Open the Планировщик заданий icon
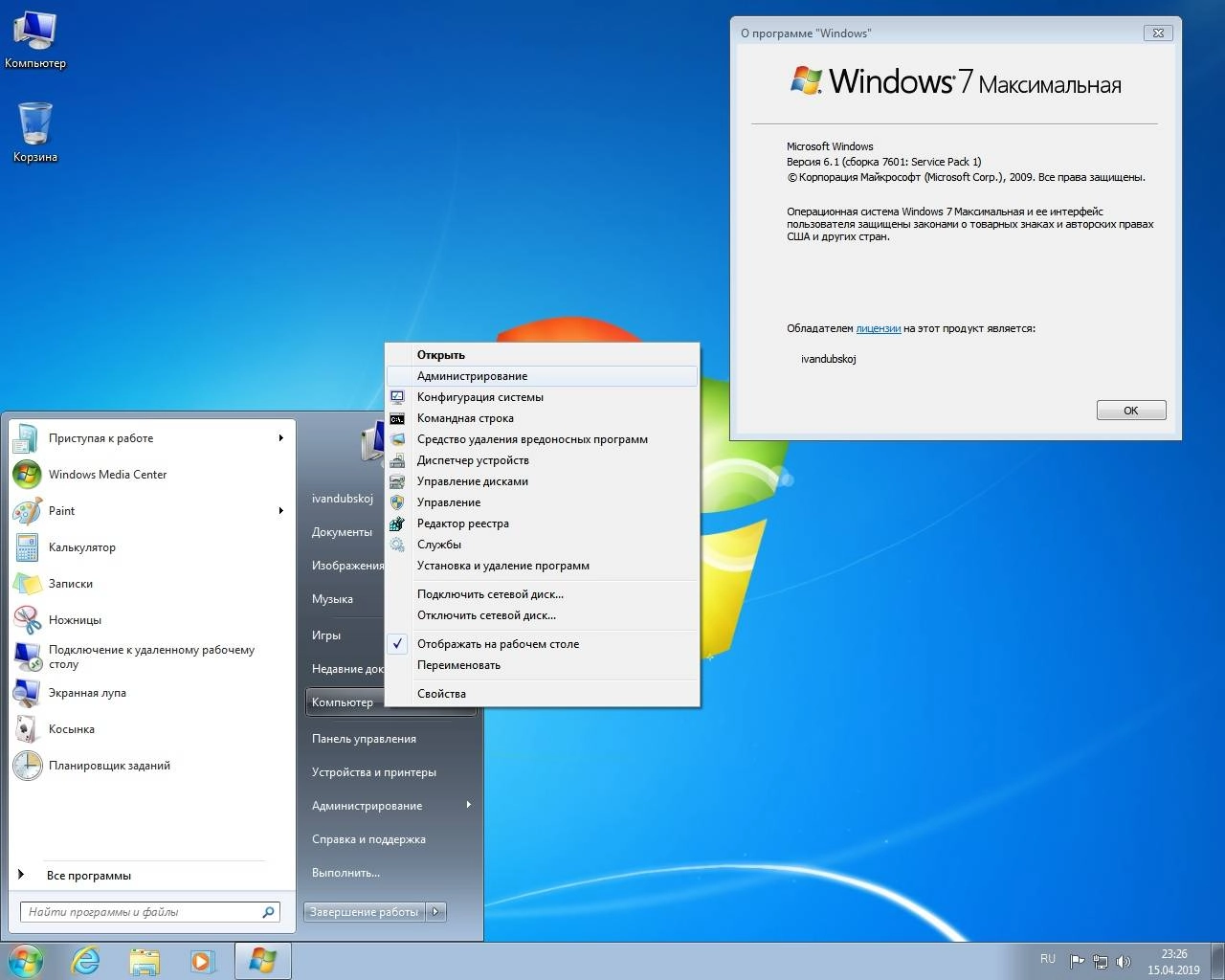Viewport: 1225px width, 980px height. click(27, 766)
